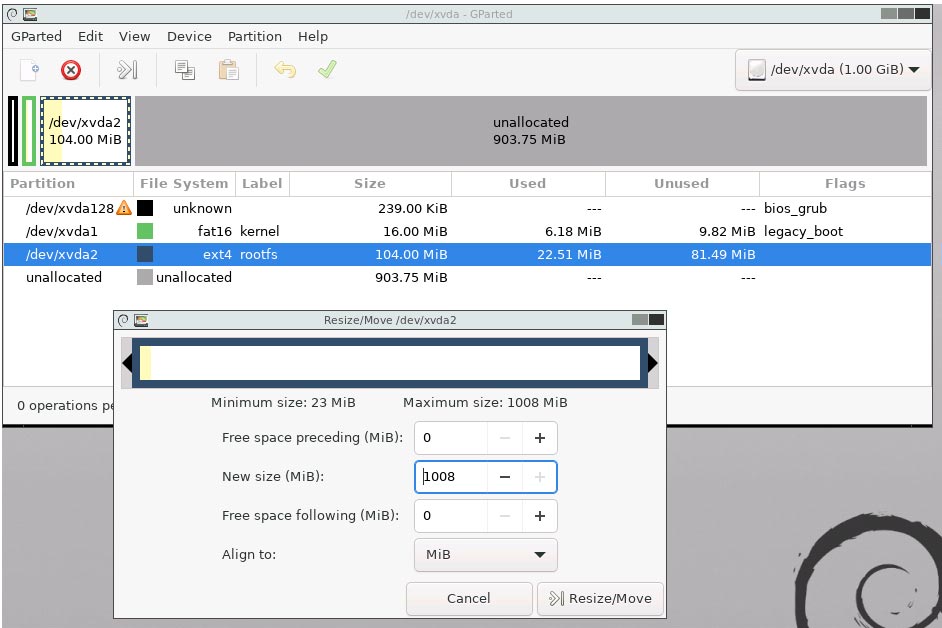Open the Device menu
The width and height of the screenshot is (942, 628).
tap(189, 36)
